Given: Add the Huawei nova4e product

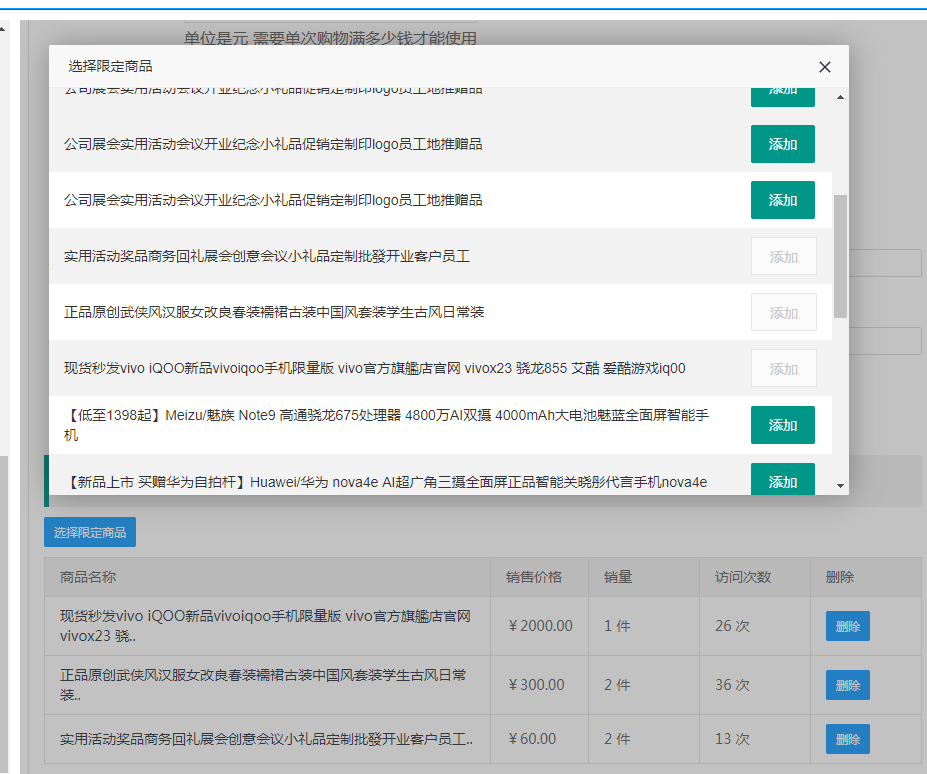Looking at the screenshot, I should (782, 480).
